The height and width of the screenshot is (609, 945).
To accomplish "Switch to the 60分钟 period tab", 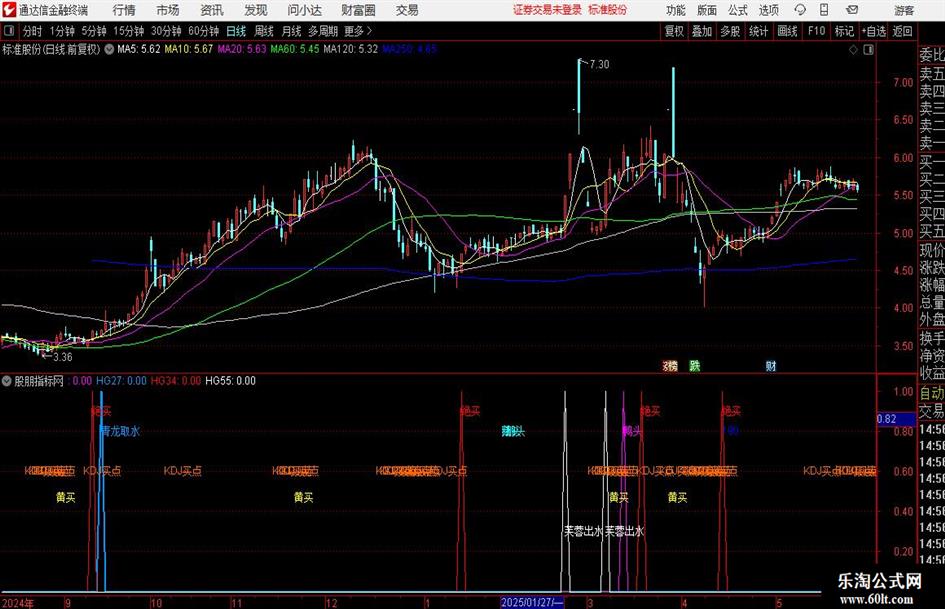I will pyautogui.click(x=204, y=31).
